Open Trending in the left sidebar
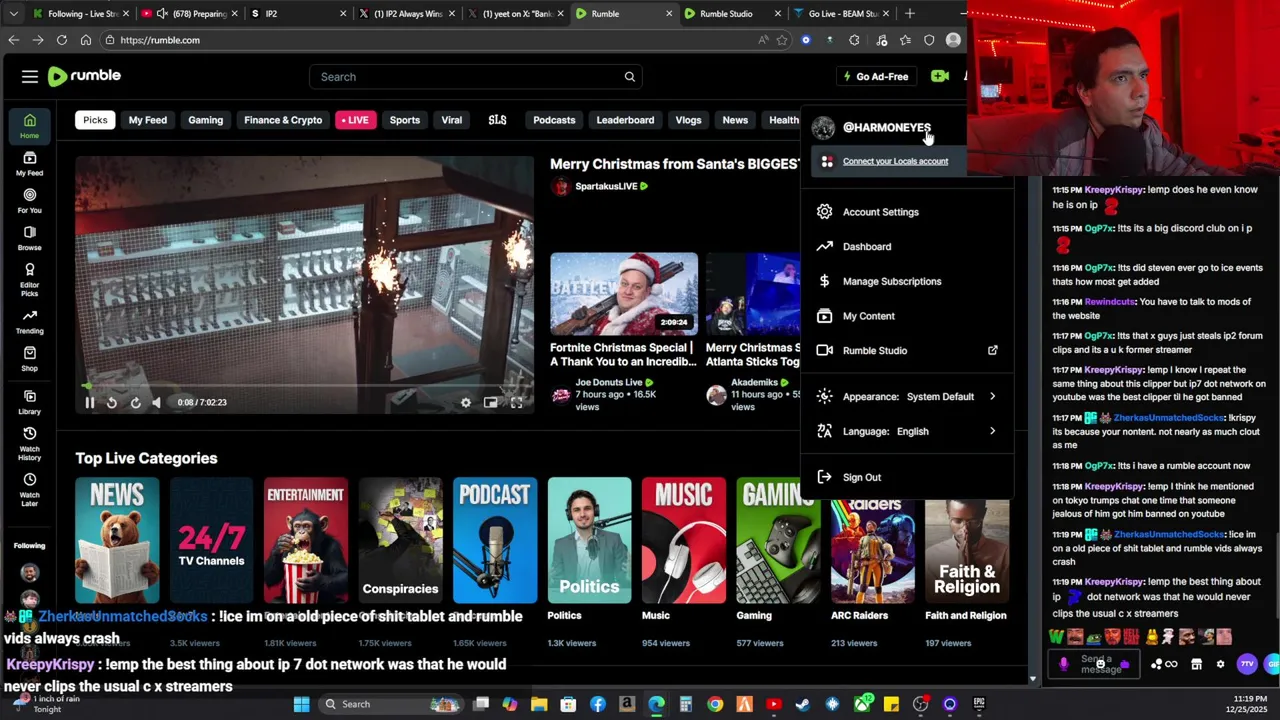The width and height of the screenshot is (1280, 720). tap(29, 321)
